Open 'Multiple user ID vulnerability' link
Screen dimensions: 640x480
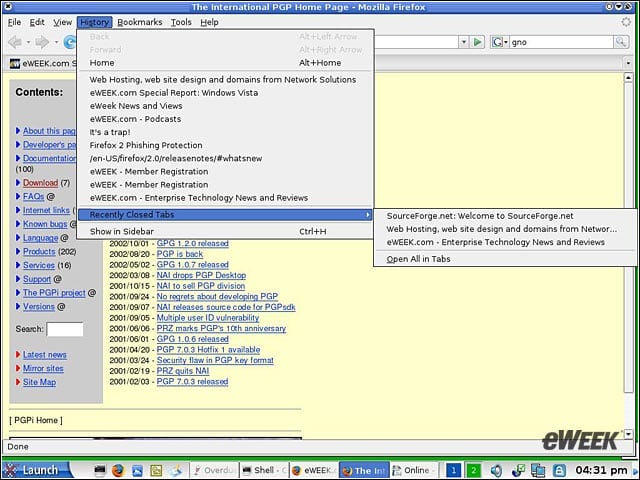208,318
